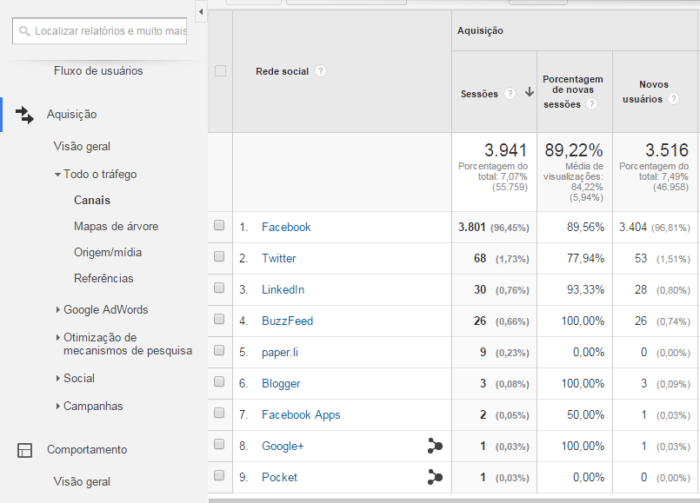
Task: Open help icon for Novos usuários
Action: 673,99
